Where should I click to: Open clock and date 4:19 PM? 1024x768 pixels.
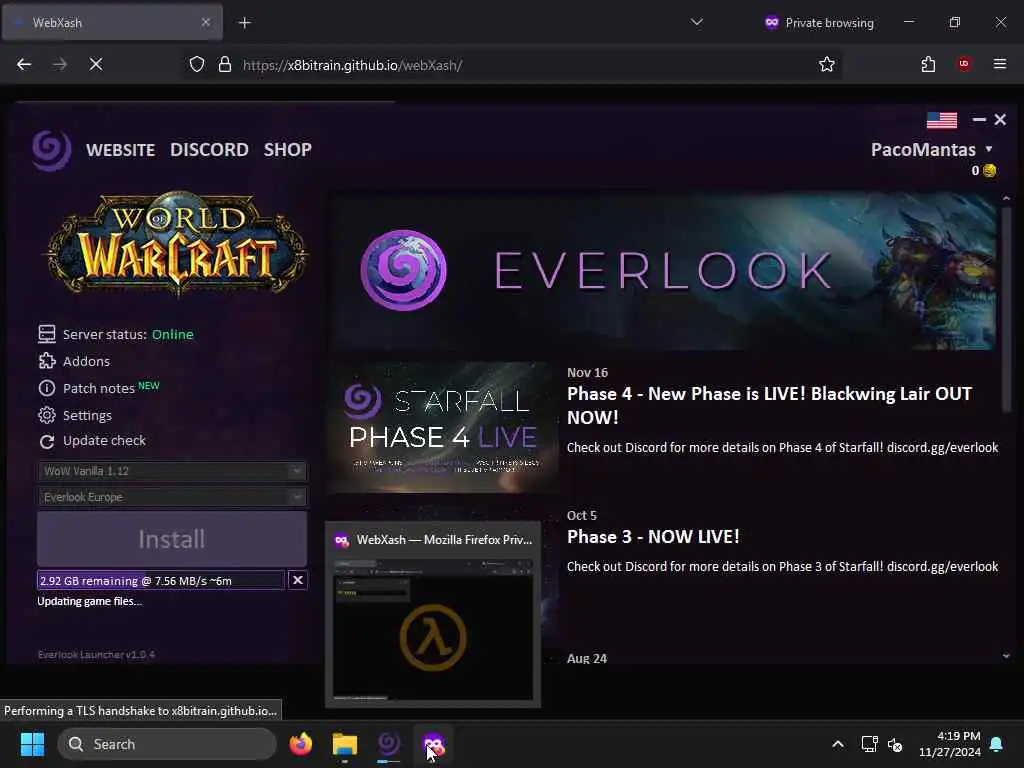tap(950, 744)
